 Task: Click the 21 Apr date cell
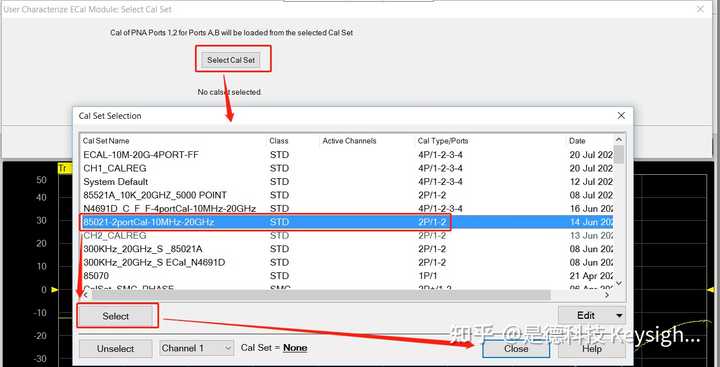tap(591, 276)
